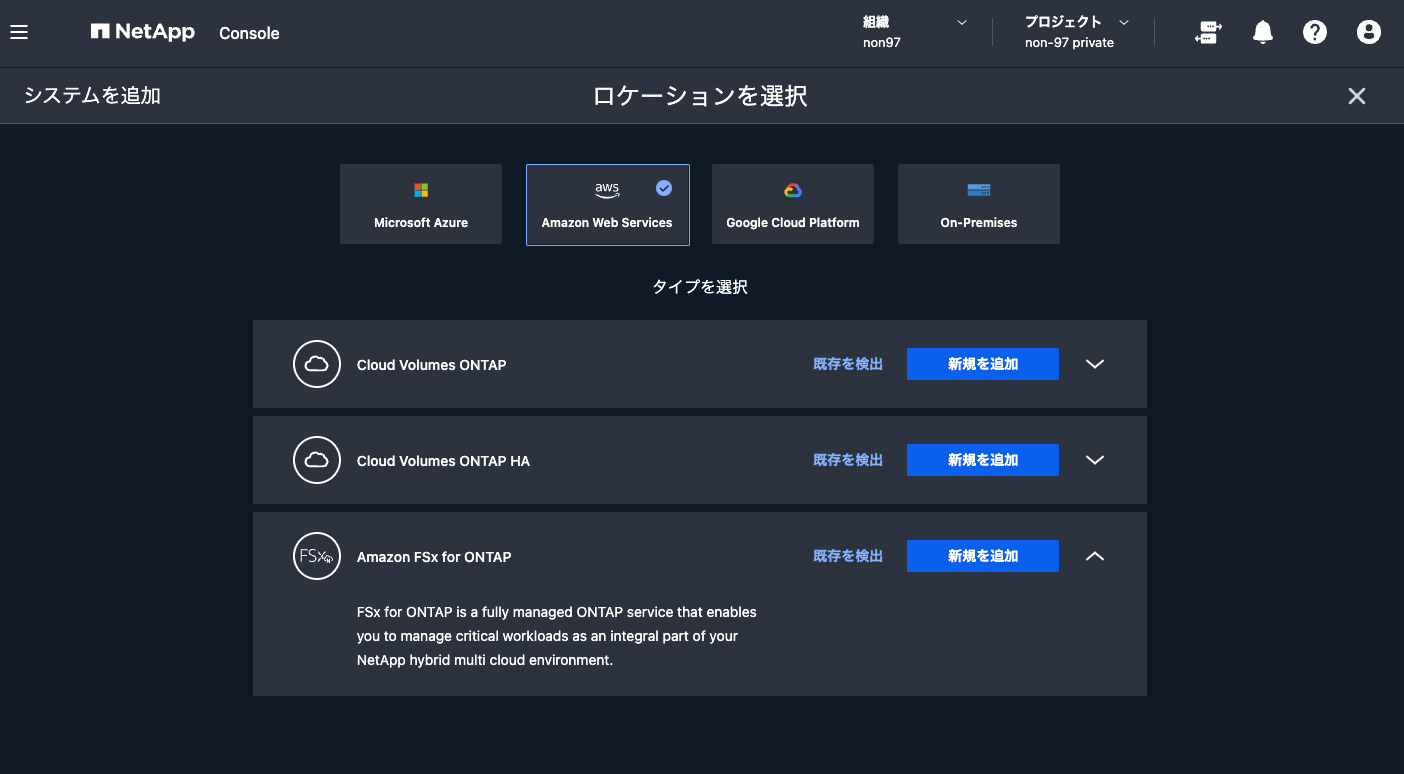Click the Cloud Volumes ONTAP HA label
Image resolution: width=1404 pixels, height=774 pixels.
click(443, 461)
